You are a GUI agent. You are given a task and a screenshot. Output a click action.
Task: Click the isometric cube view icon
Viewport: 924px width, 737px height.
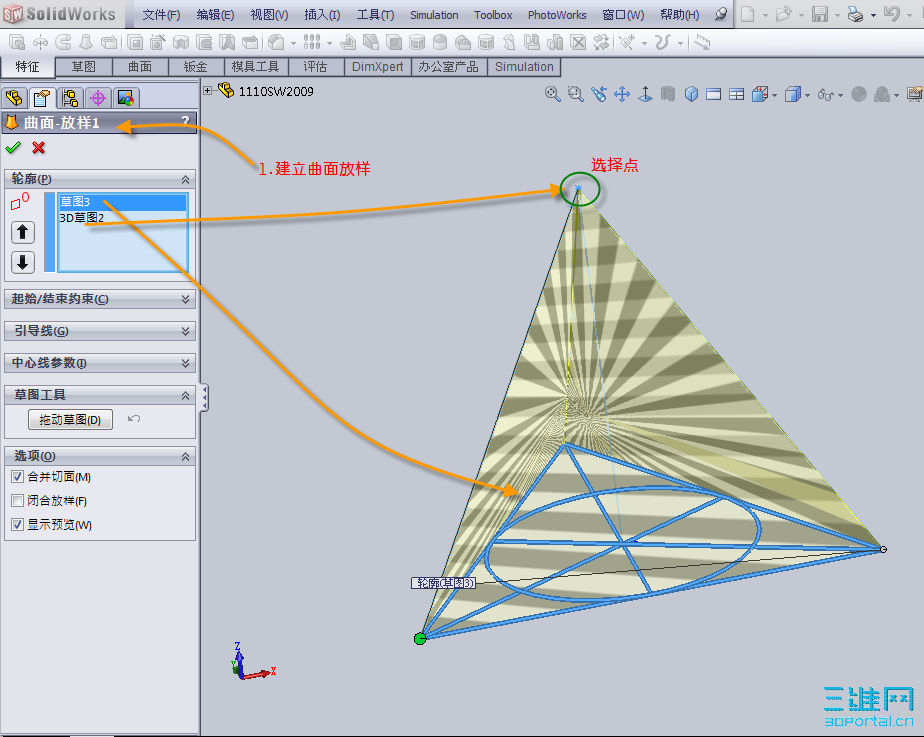691,94
